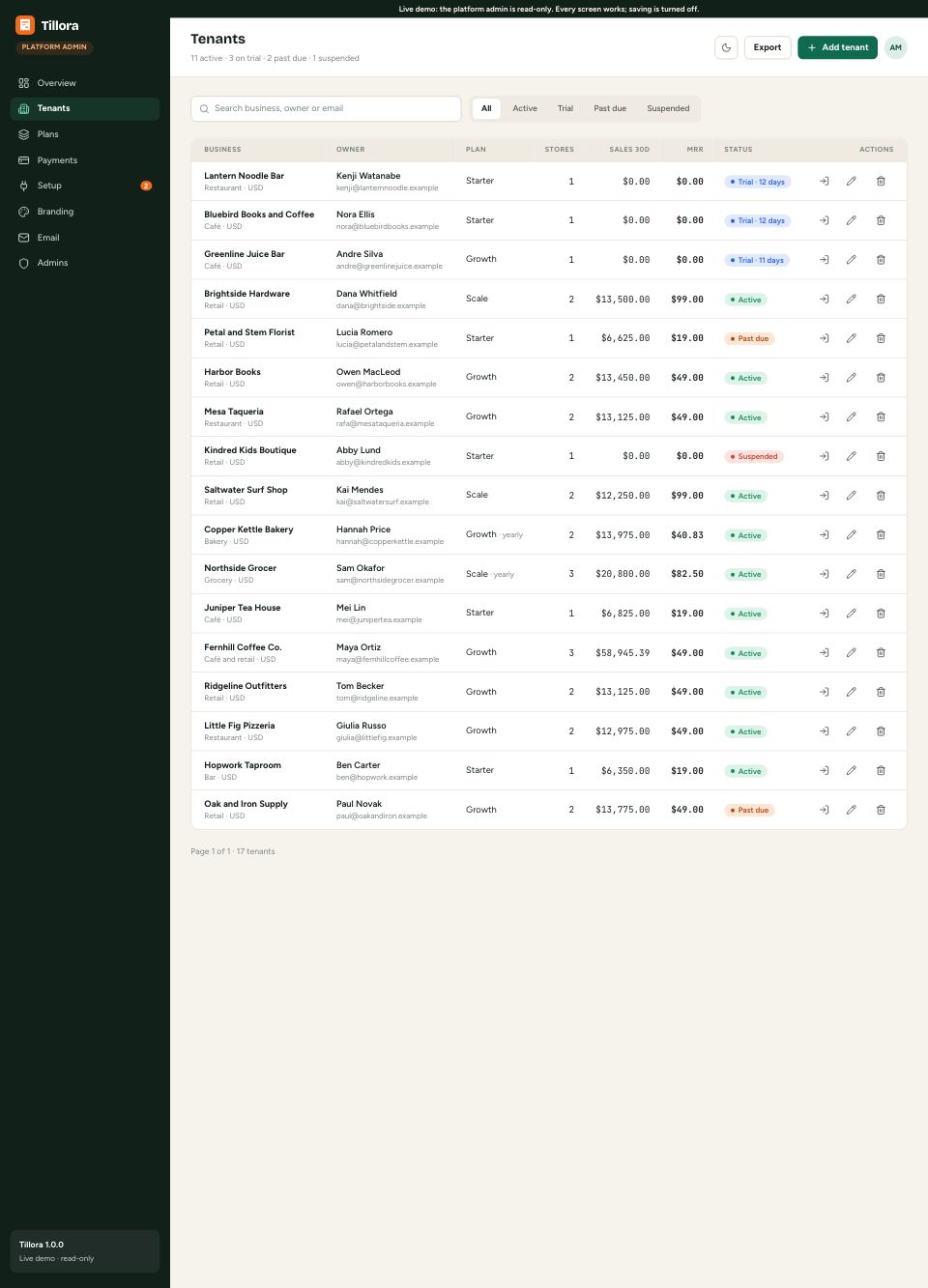Click the Sales 30D column header
The width and height of the screenshot is (928, 1288).
coord(629,150)
